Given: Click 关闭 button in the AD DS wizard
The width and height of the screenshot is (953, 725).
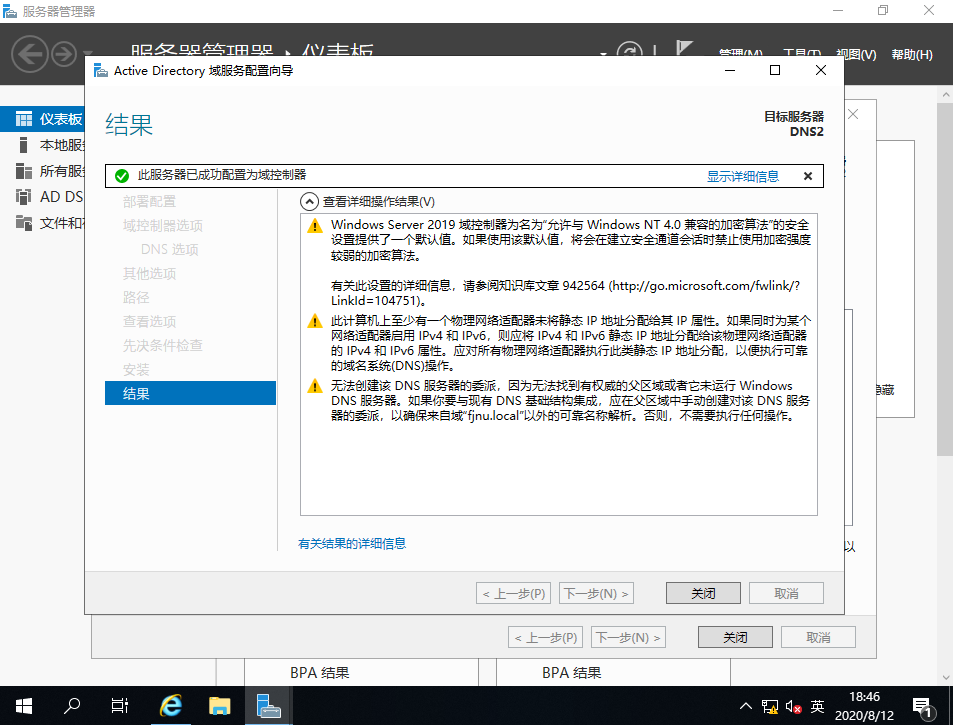Looking at the screenshot, I should click(703, 593).
